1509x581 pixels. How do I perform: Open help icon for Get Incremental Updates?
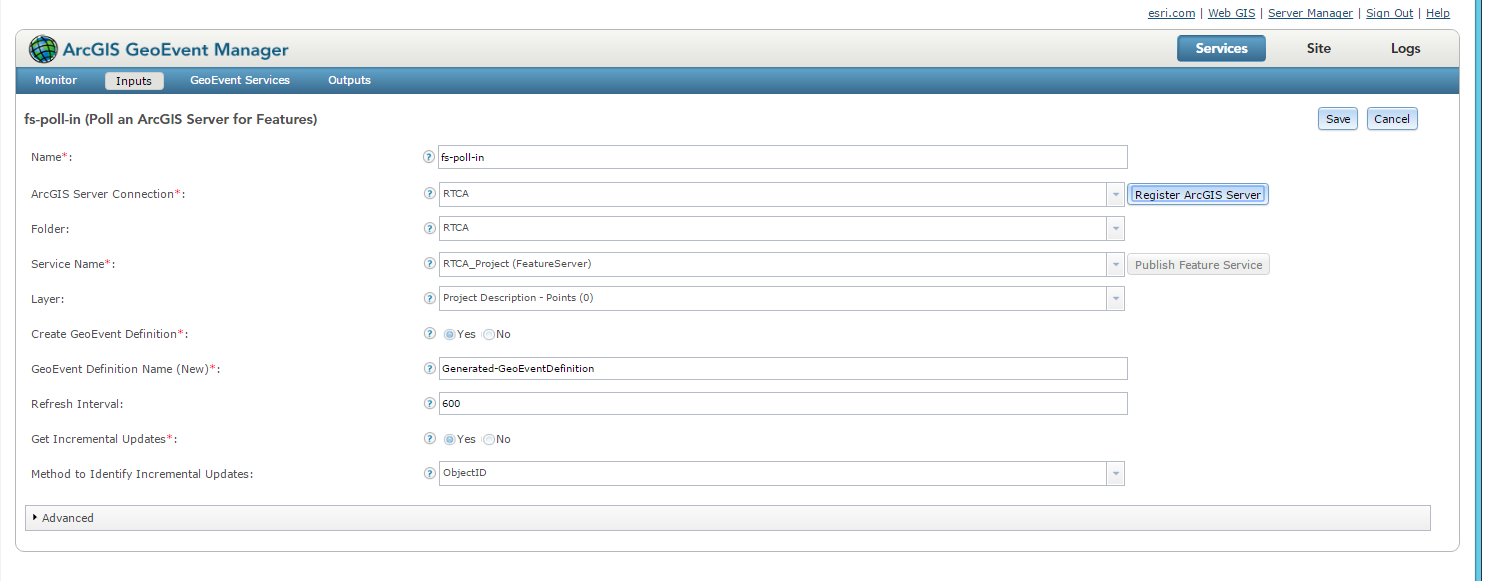430,438
